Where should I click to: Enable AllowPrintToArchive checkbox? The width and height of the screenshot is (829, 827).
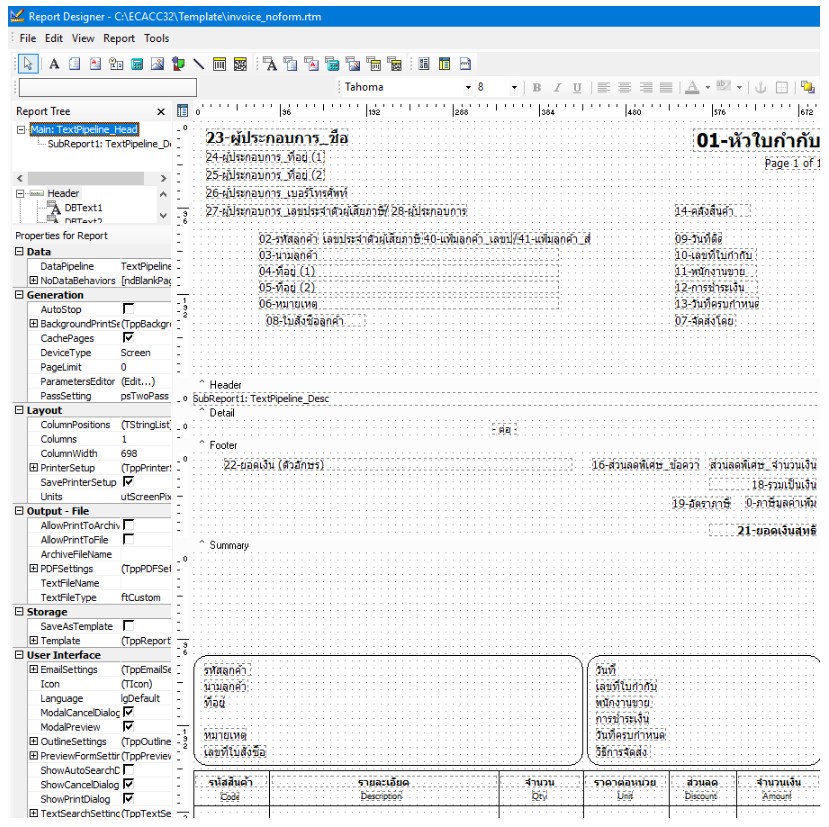tap(128, 525)
